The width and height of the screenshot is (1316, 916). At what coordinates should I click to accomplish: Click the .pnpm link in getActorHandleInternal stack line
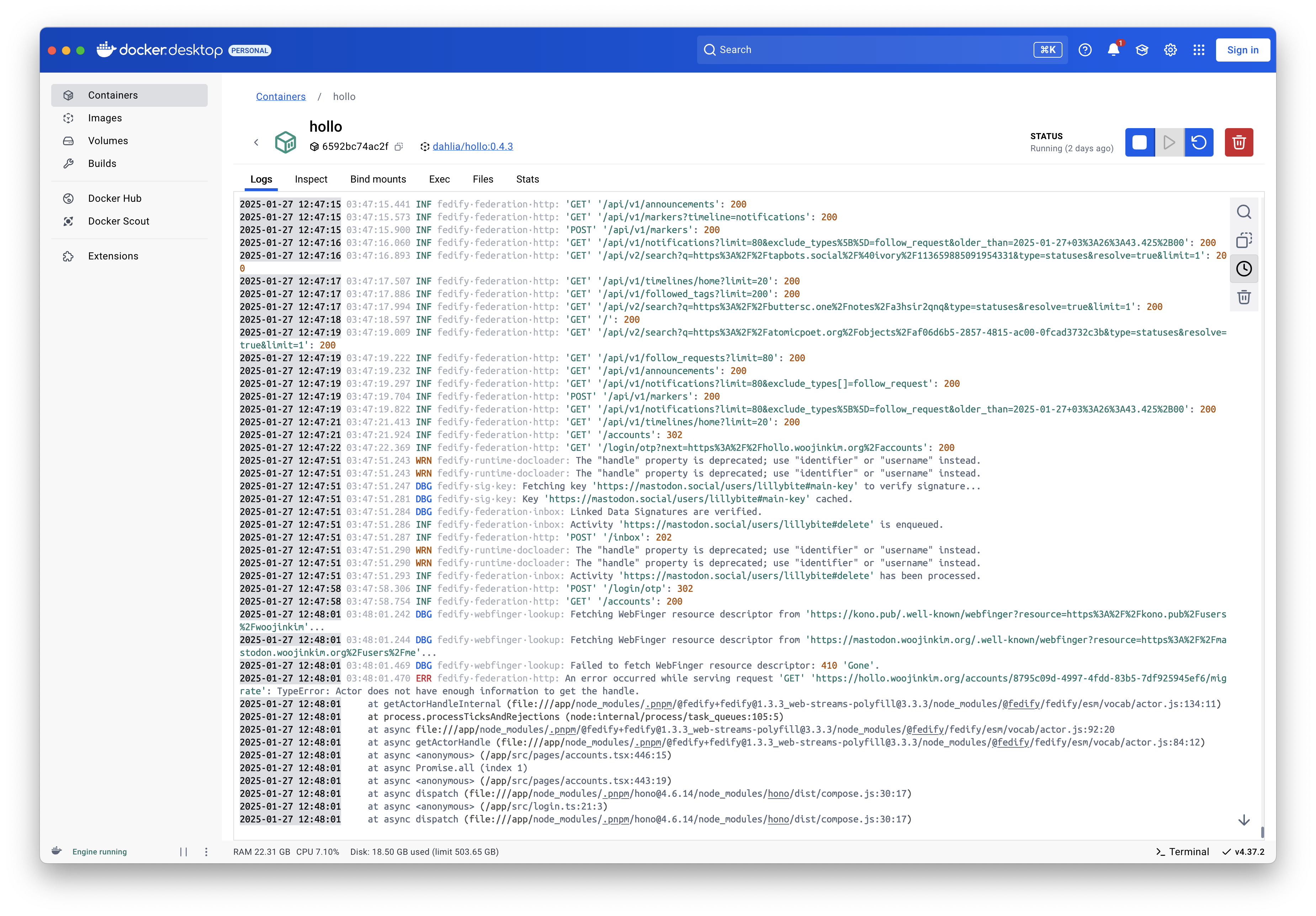[658, 704]
